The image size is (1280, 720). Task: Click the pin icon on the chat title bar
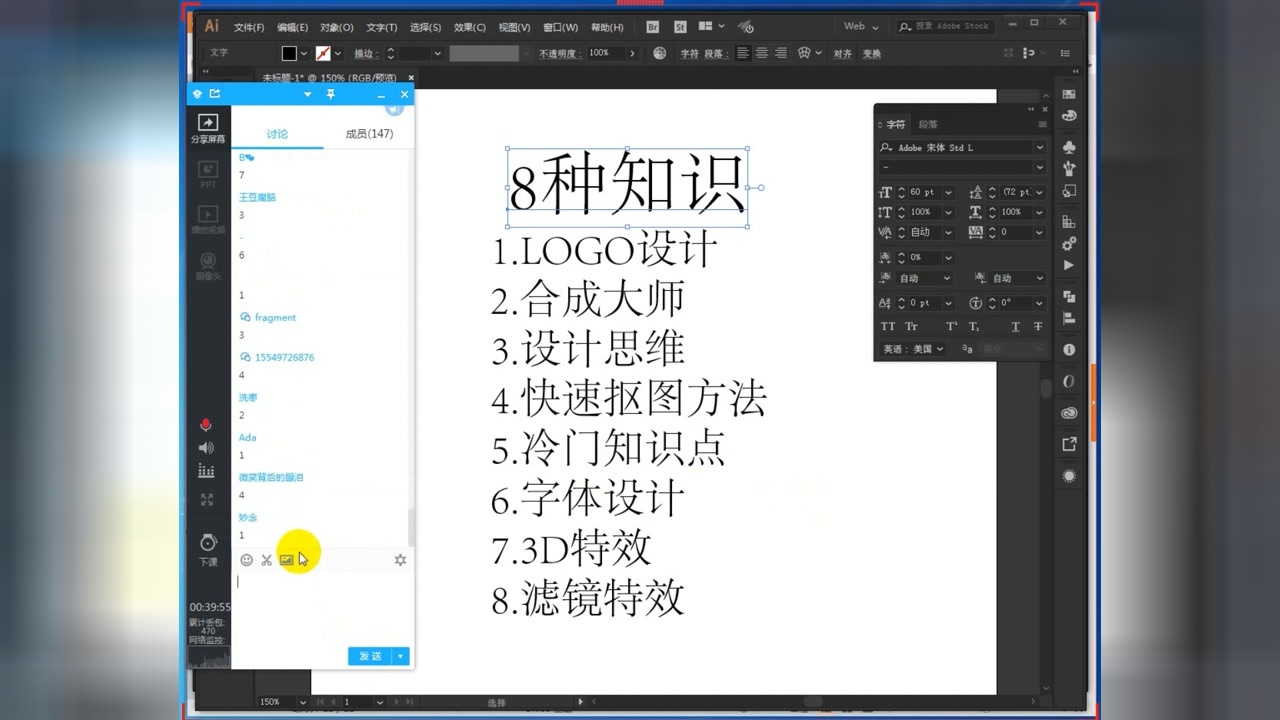point(331,94)
